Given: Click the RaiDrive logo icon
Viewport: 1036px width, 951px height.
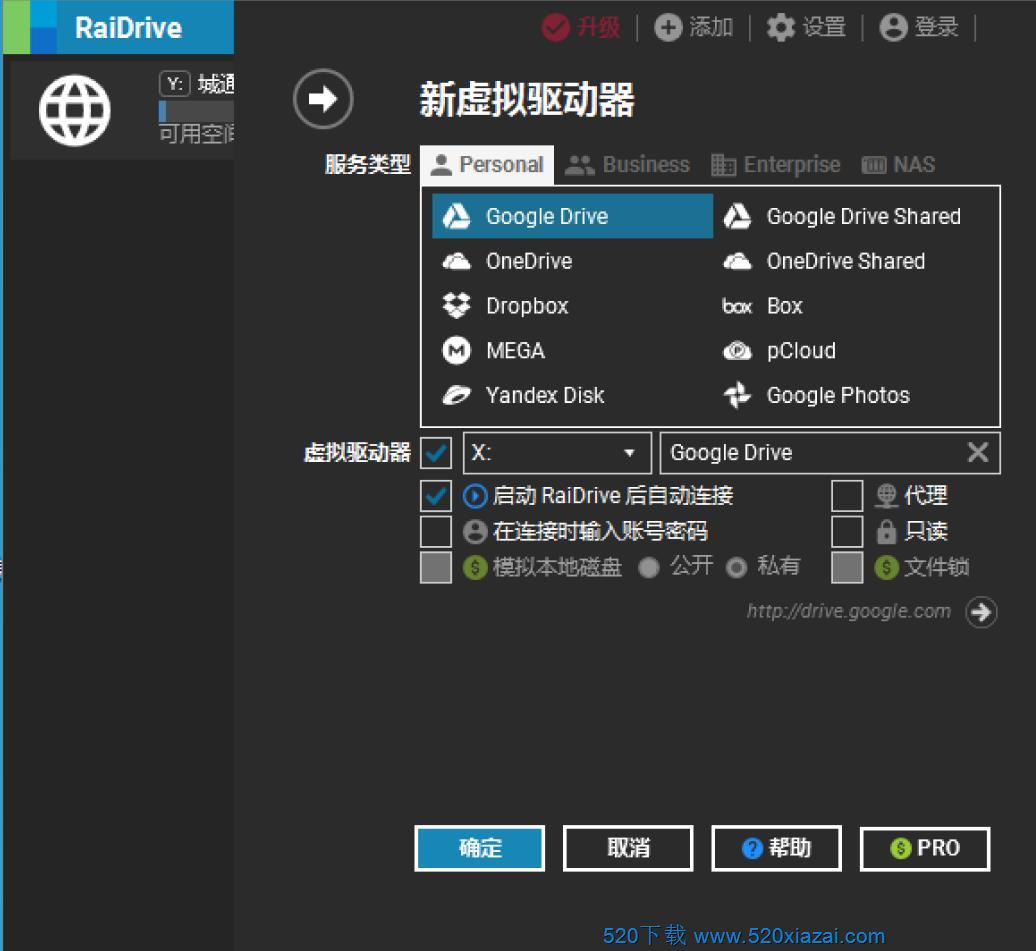Looking at the screenshot, I should tap(30, 27).
